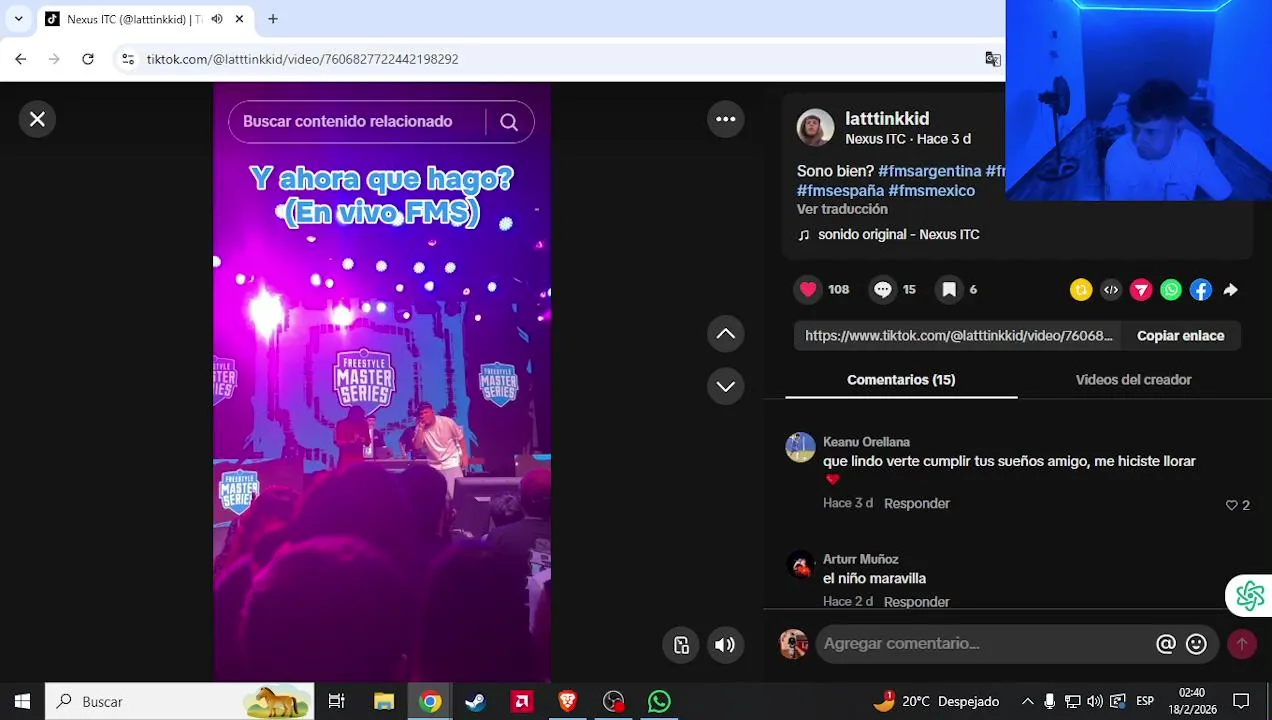
Task: Open a new browser tab
Action: [x=272, y=19]
